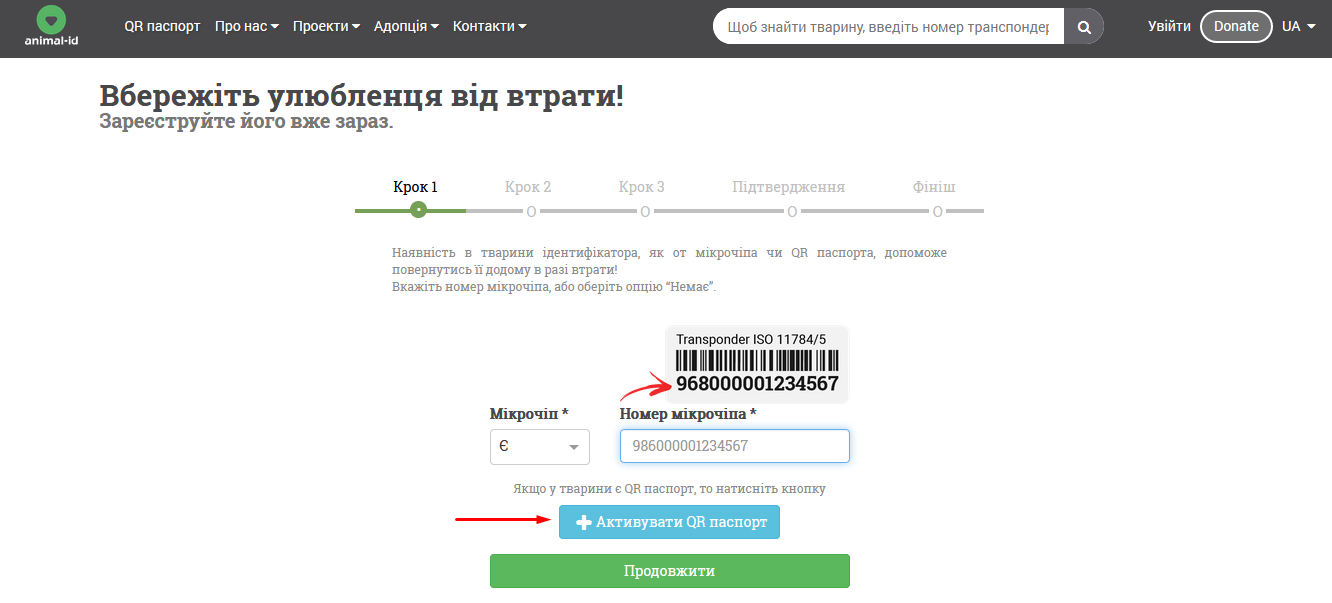
Task: Click the Активувати QR паспорт button
Action: tap(669, 522)
